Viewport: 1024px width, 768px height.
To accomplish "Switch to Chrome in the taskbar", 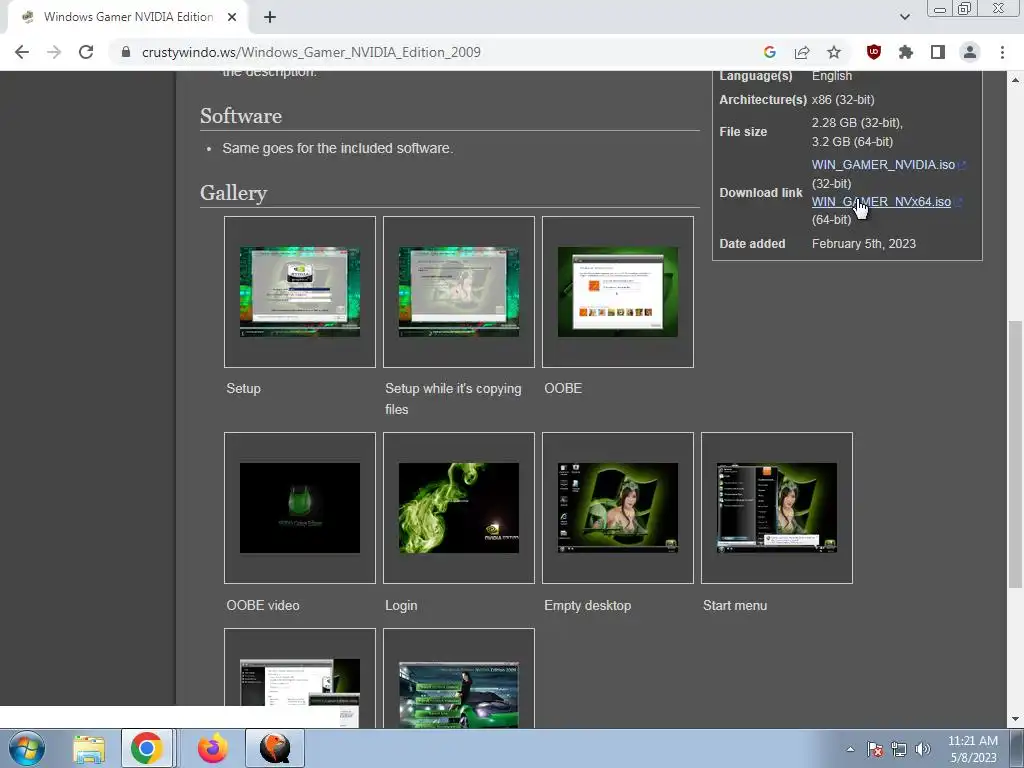I will (147, 748).
